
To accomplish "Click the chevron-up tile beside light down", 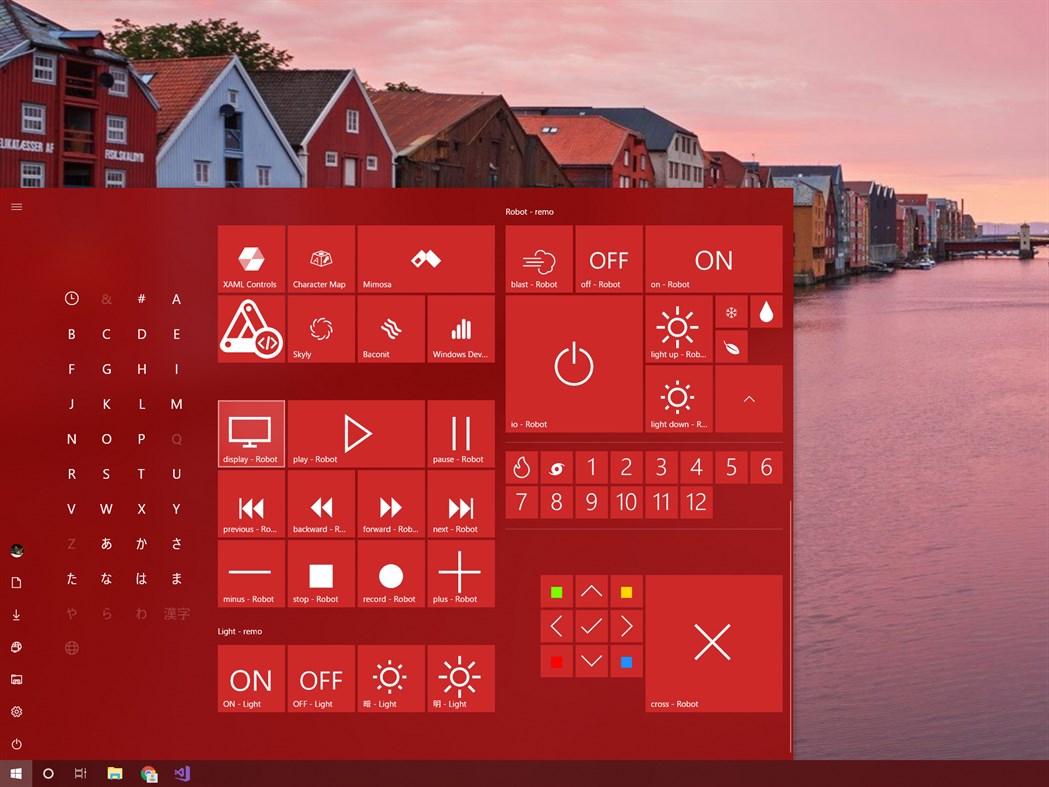I will click(x=749, y=399).
